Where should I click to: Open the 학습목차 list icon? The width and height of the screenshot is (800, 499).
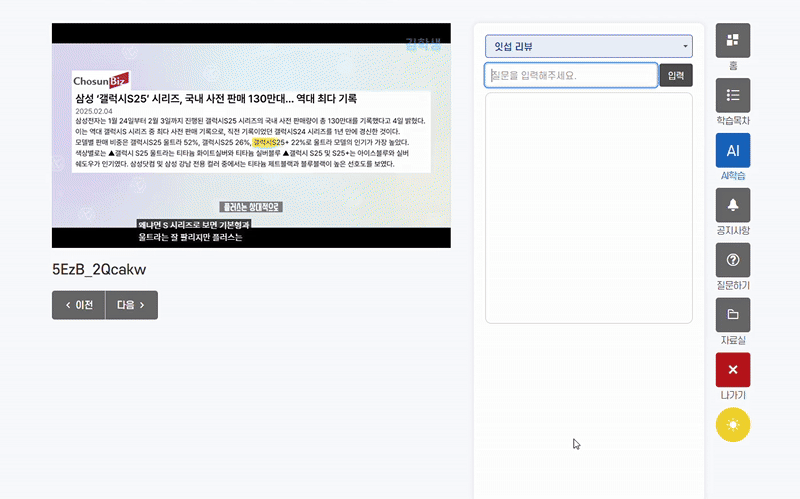[x=733, y=95]
